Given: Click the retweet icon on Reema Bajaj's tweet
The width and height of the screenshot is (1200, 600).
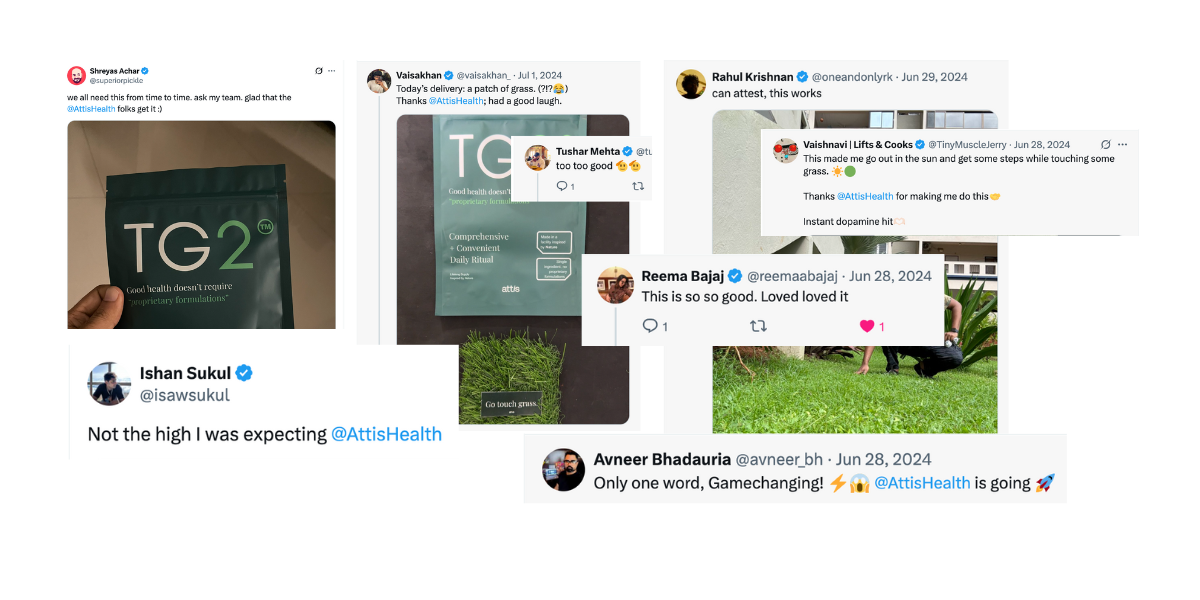Looking at the screenshot, I should coord(758,326).
